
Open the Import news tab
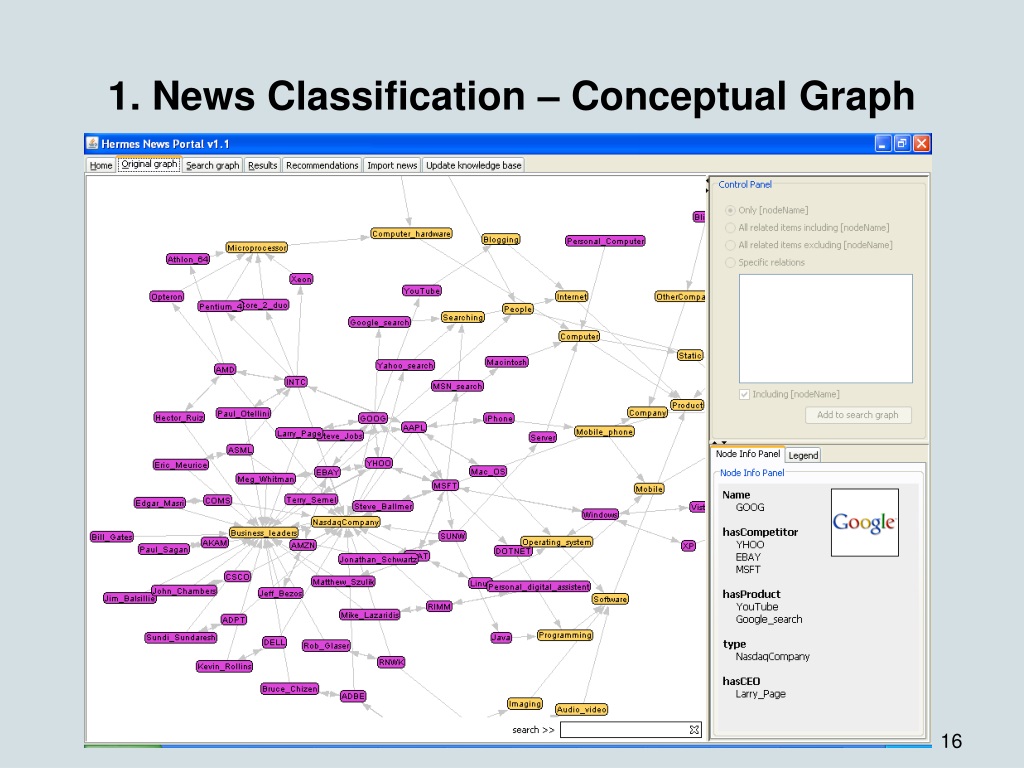pos(392,165)
